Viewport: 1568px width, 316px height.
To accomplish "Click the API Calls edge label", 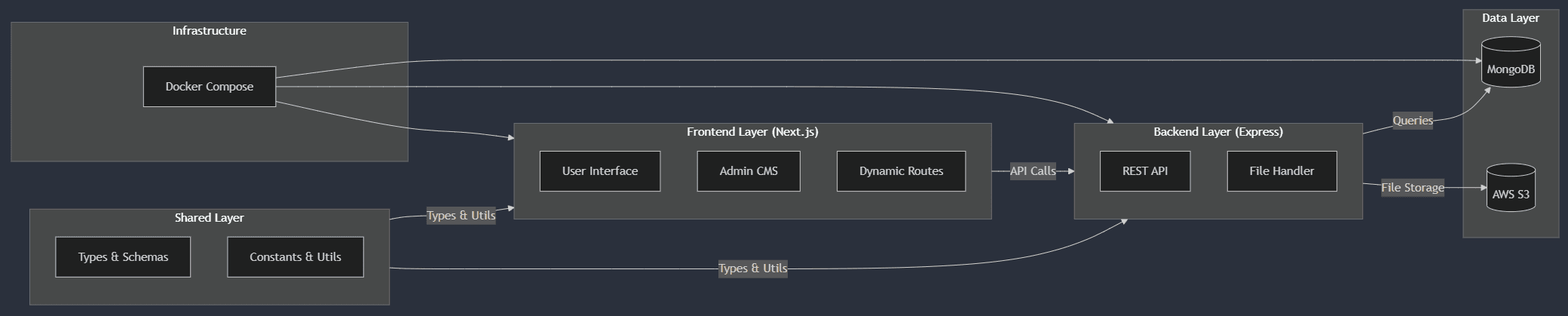I will point(1032,171).
